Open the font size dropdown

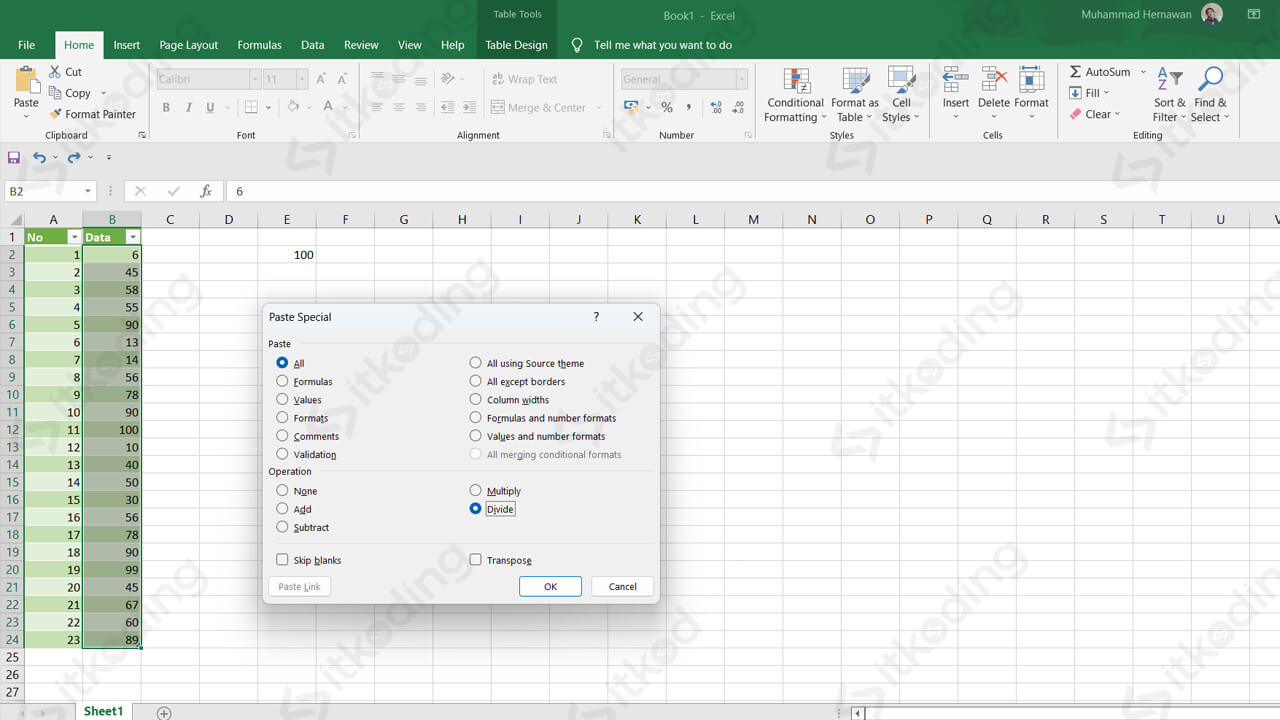(302, 79)
